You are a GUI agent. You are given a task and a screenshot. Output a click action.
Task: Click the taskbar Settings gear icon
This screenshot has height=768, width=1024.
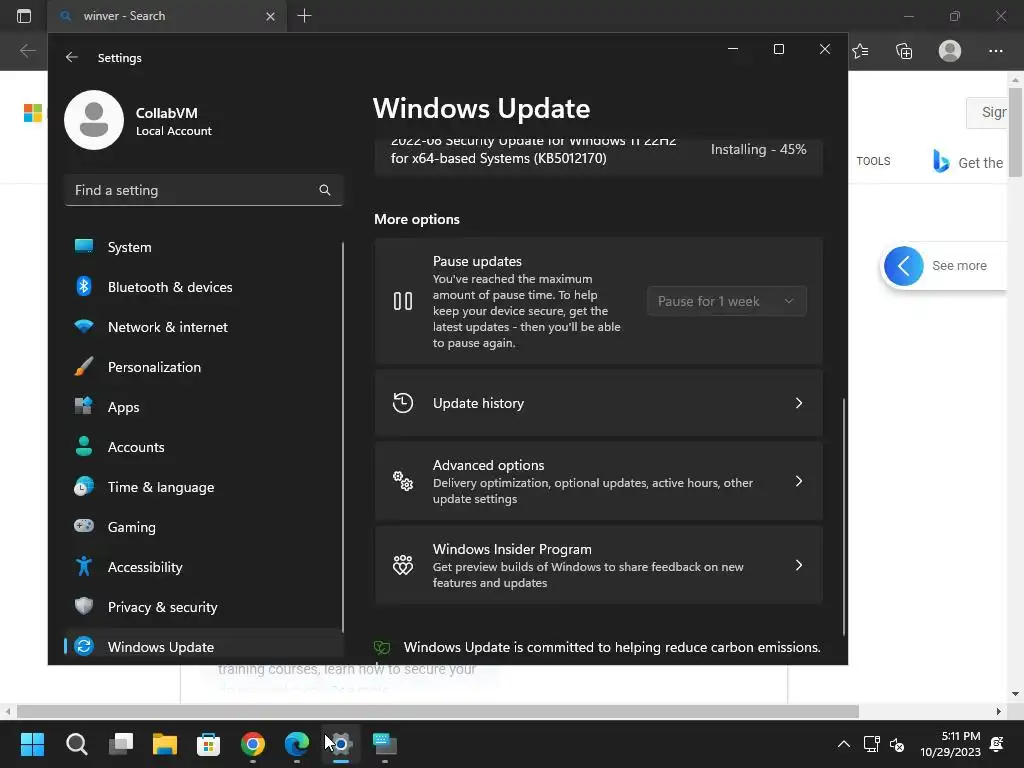(x=340, y=744)
